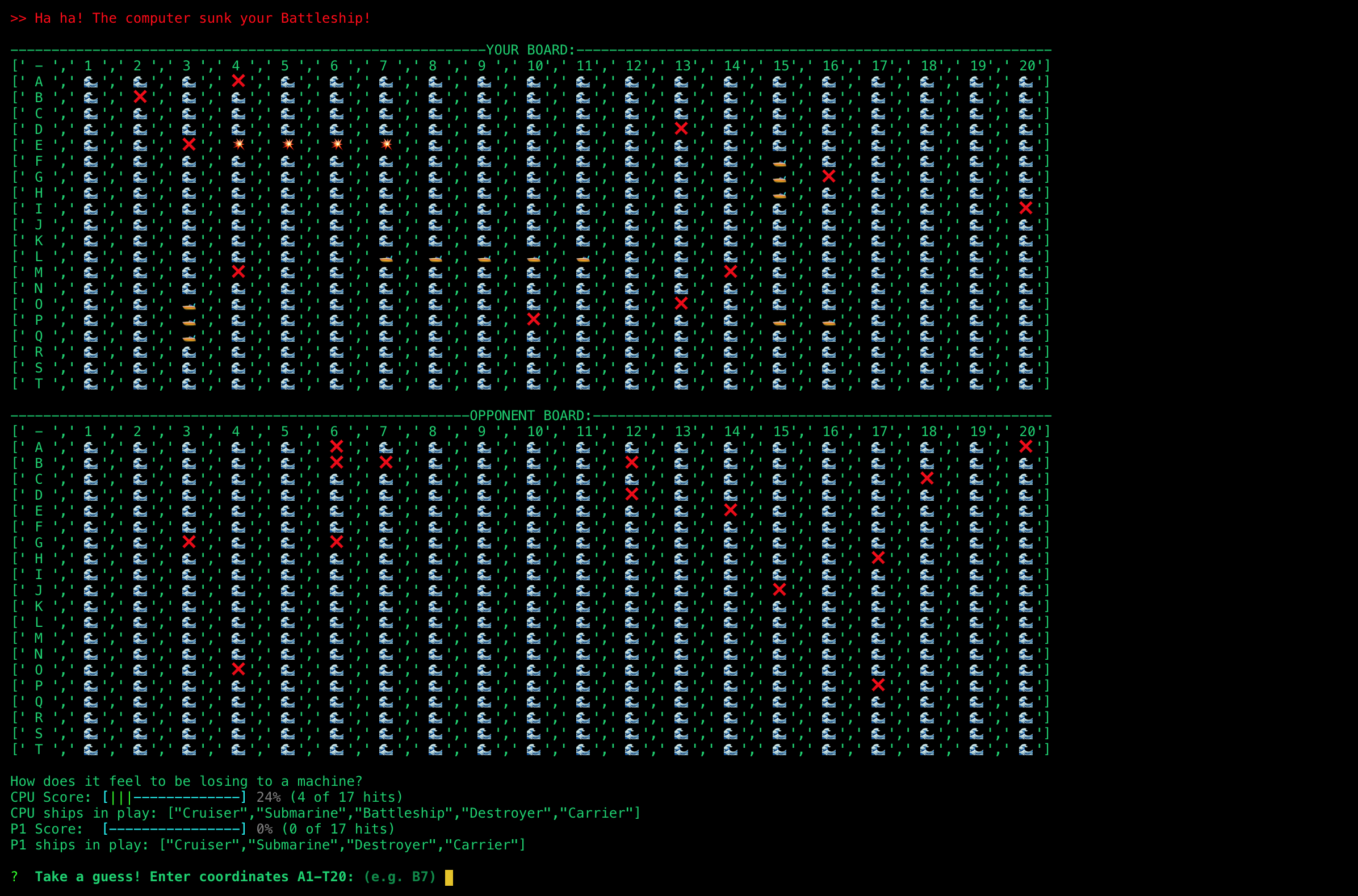Click the ship icon at P16 on your board
The width and height of the screenshot is (1358, 896).
click(829, 323)
